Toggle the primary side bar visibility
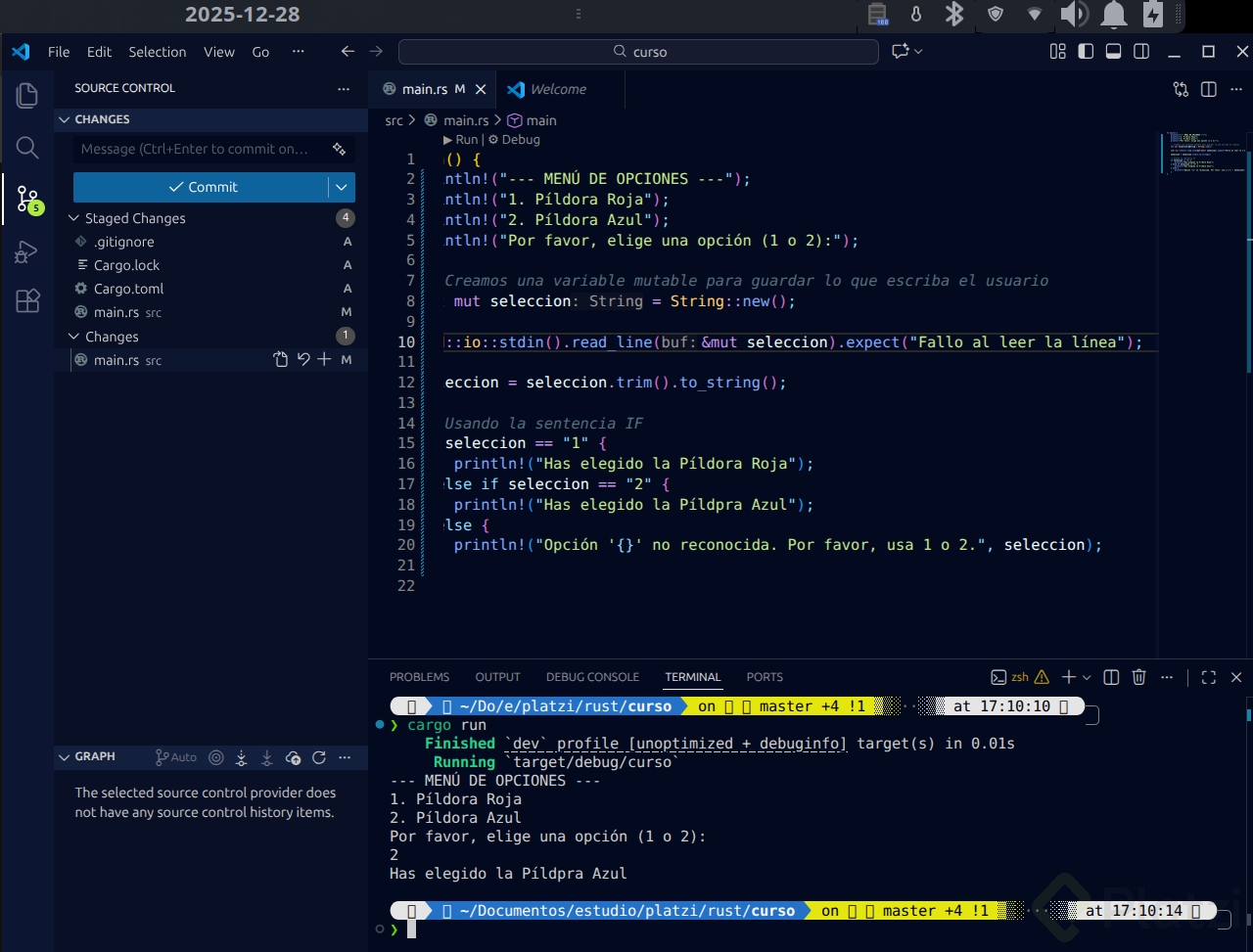Viewport: 1253px width, 952px height. [1086, 52]
